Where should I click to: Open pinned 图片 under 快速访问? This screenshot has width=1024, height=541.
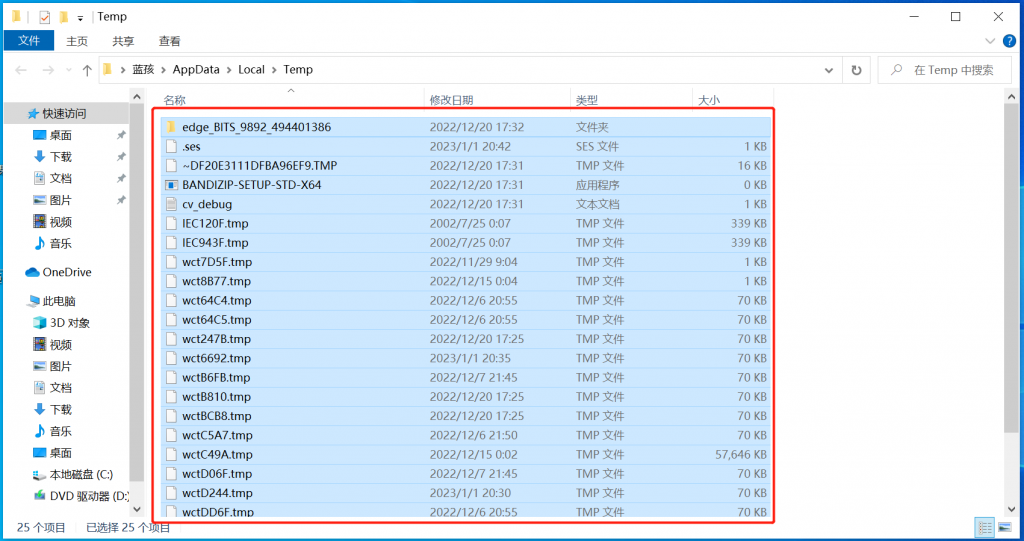point(61,200)
